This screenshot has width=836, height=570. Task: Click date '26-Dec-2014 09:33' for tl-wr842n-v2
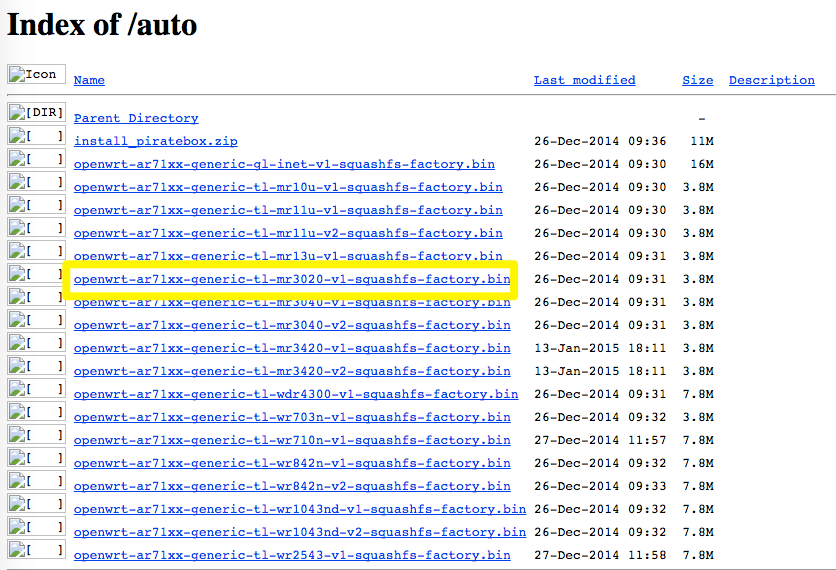(x=600, y=485)
